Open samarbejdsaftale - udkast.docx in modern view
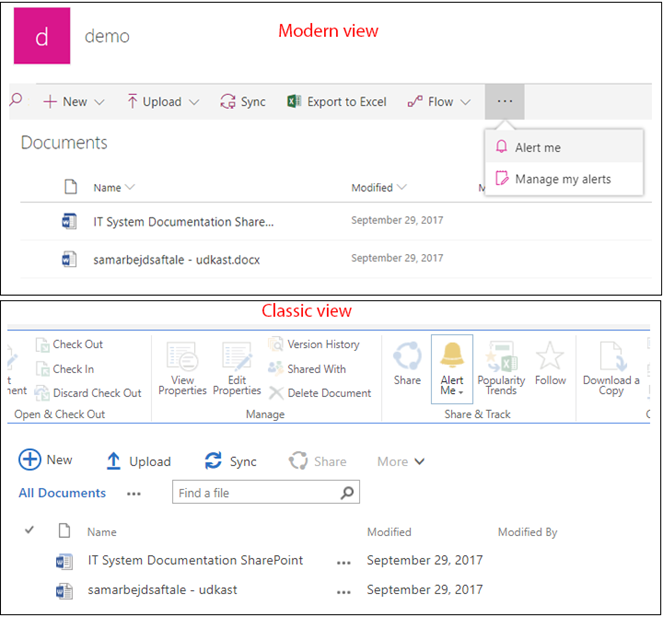The width and height of the screenshot is (663, 617). tap(177, 260)
